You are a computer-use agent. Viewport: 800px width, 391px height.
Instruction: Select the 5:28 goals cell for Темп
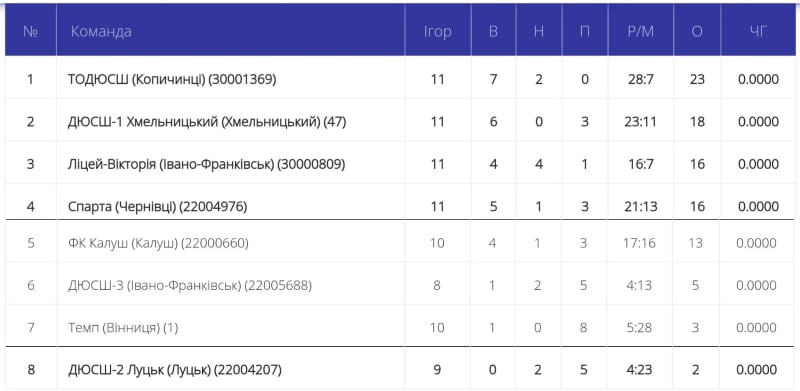point(639,328)
